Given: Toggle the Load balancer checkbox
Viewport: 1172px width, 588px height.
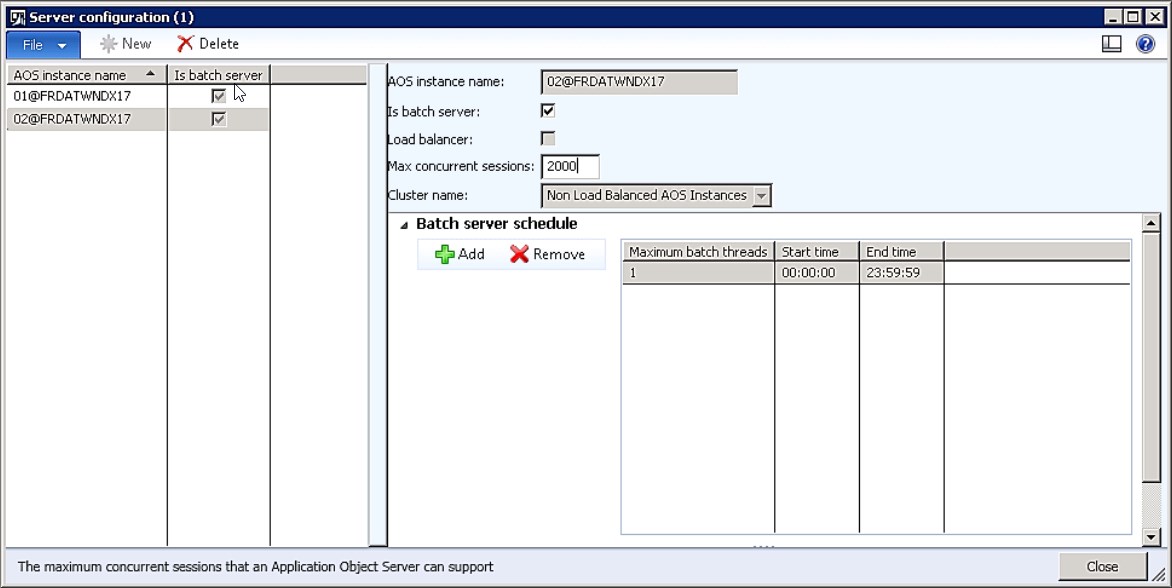Looking at the screenshot, I should [548, 138].
